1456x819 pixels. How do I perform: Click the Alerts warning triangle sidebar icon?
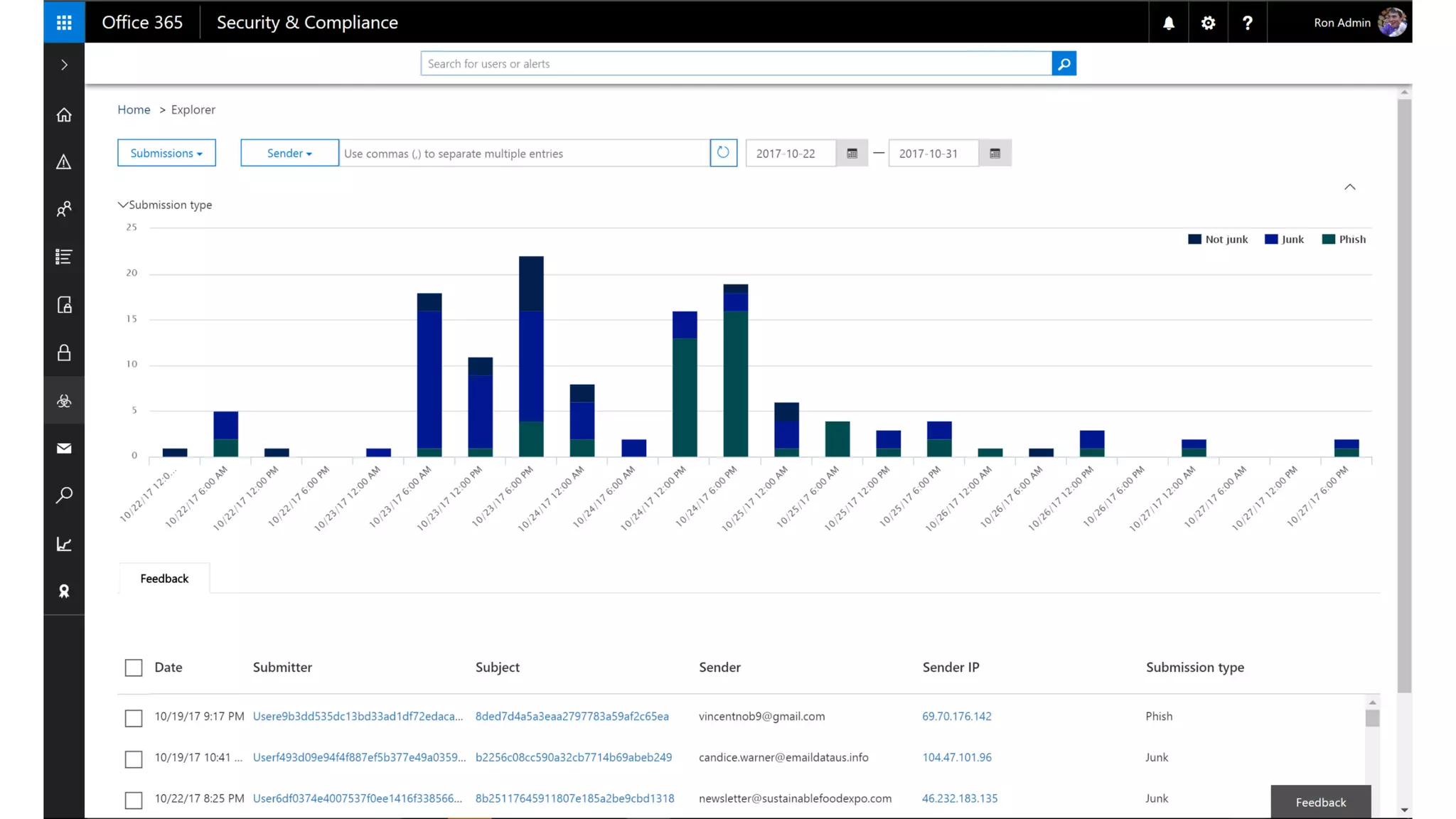(x=64, y=162)
